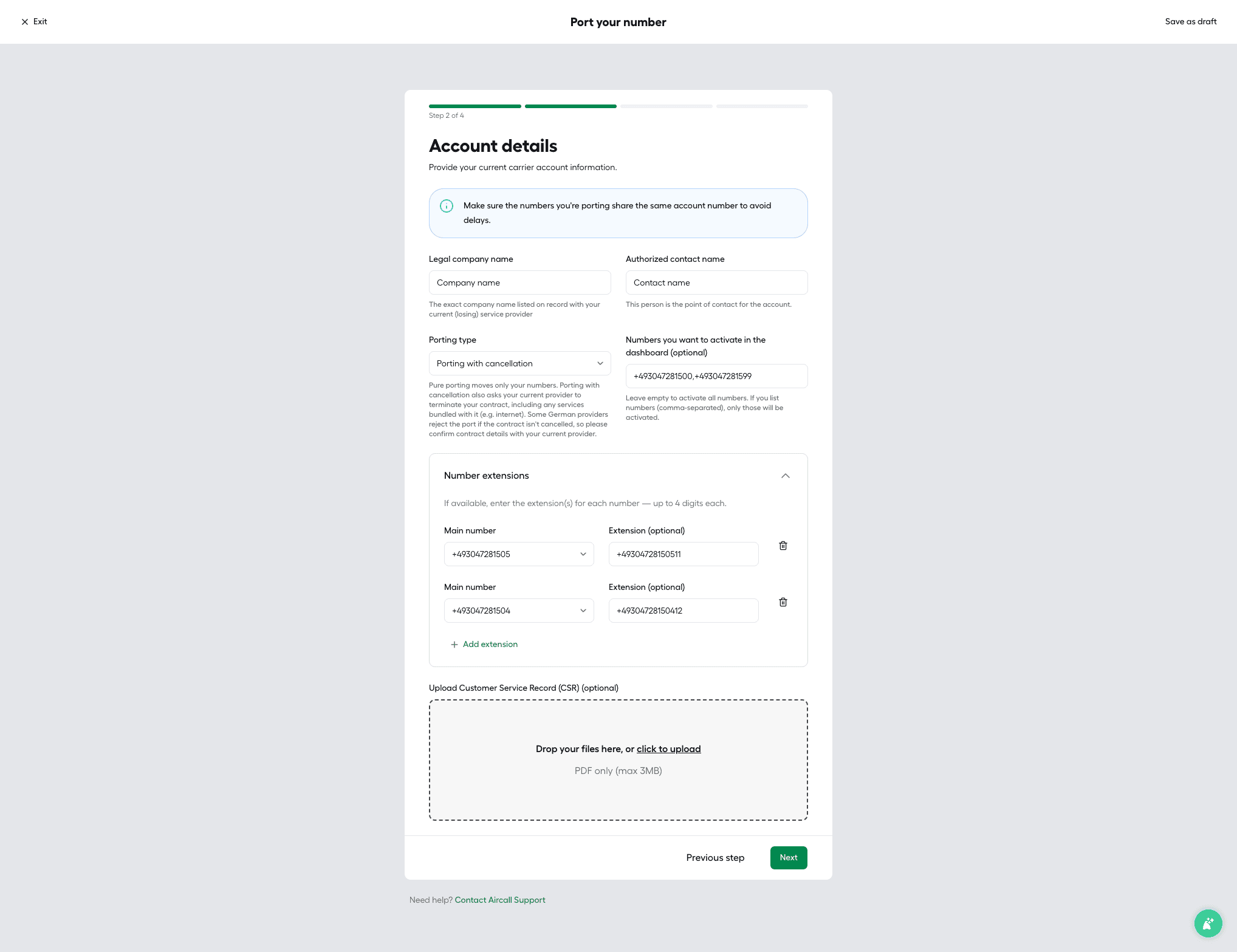Delete the +493047281505 extension row
Screen dimensions: 1237x952
[x=783, y=546]
